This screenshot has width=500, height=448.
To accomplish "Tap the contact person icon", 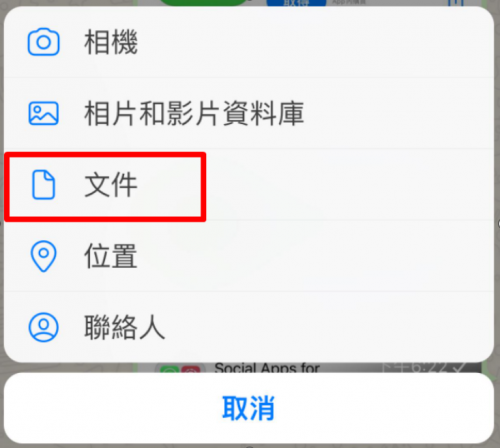I will tap(44, 327).
